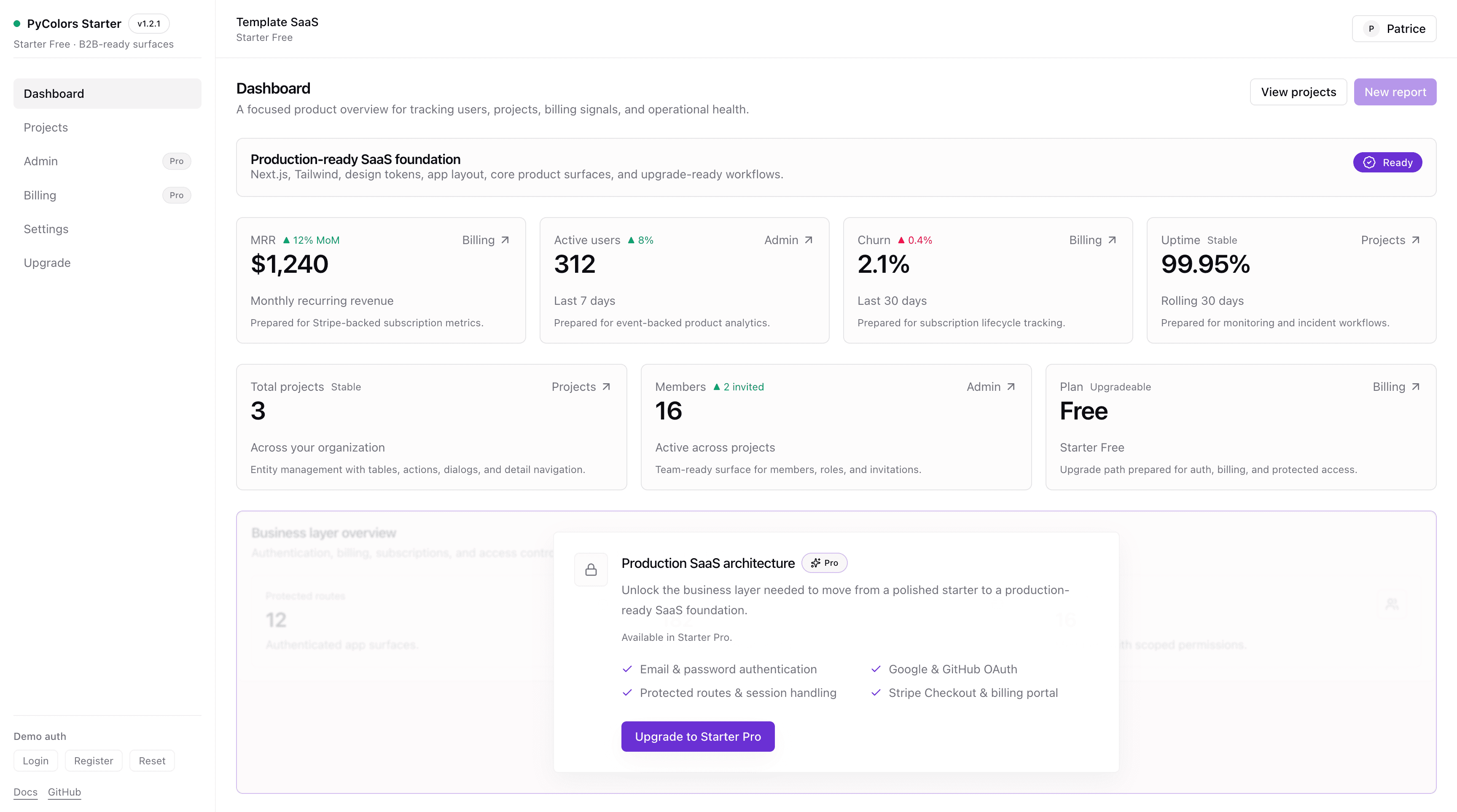Click the green triangle beside 8%
Image resolution: width=1457 pixels, height=812 pixels.
631,240
